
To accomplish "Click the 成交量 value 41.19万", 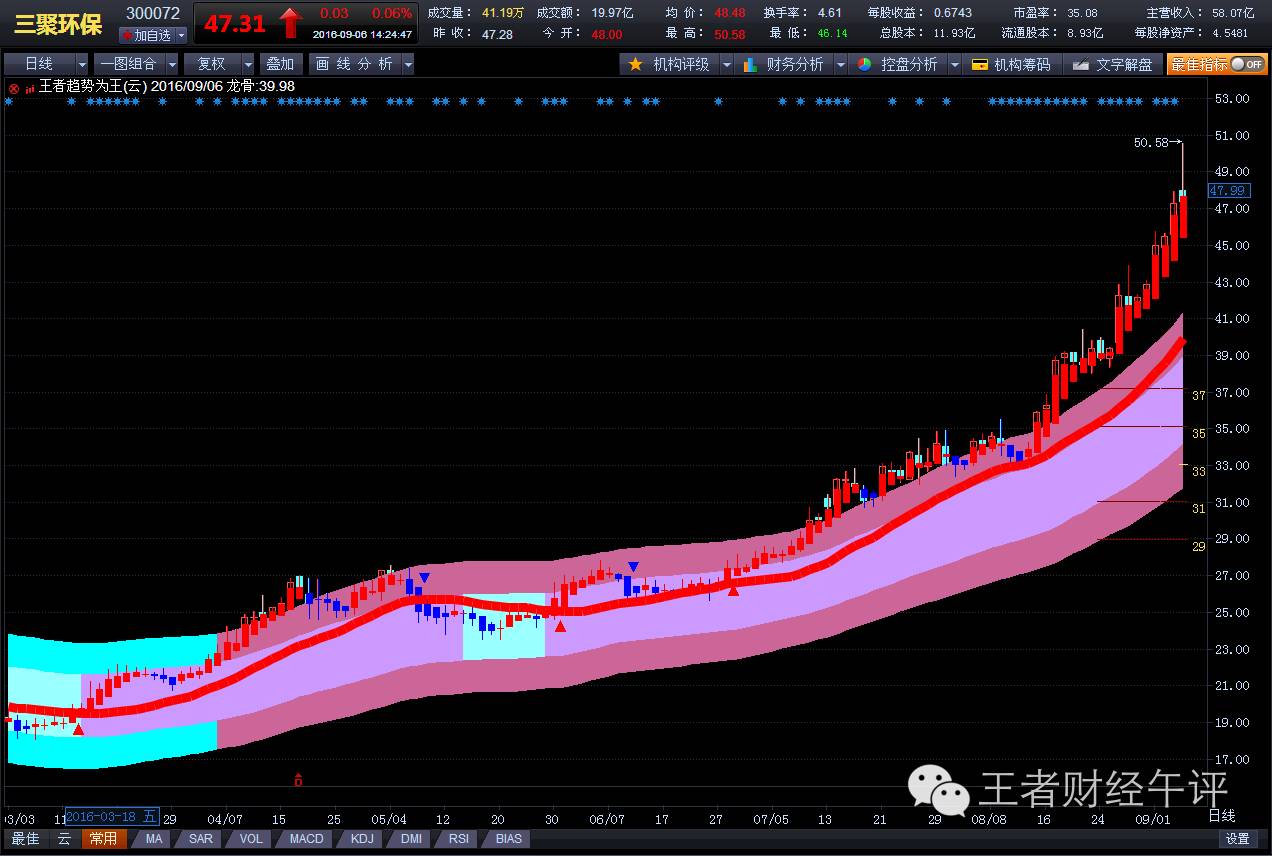I will click(503, 13).
